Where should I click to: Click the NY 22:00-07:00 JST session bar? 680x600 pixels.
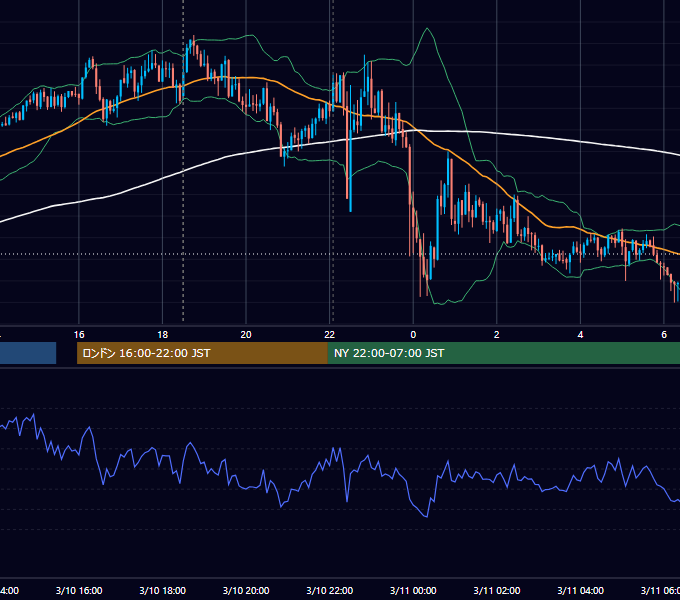click(x=503, y=353)
